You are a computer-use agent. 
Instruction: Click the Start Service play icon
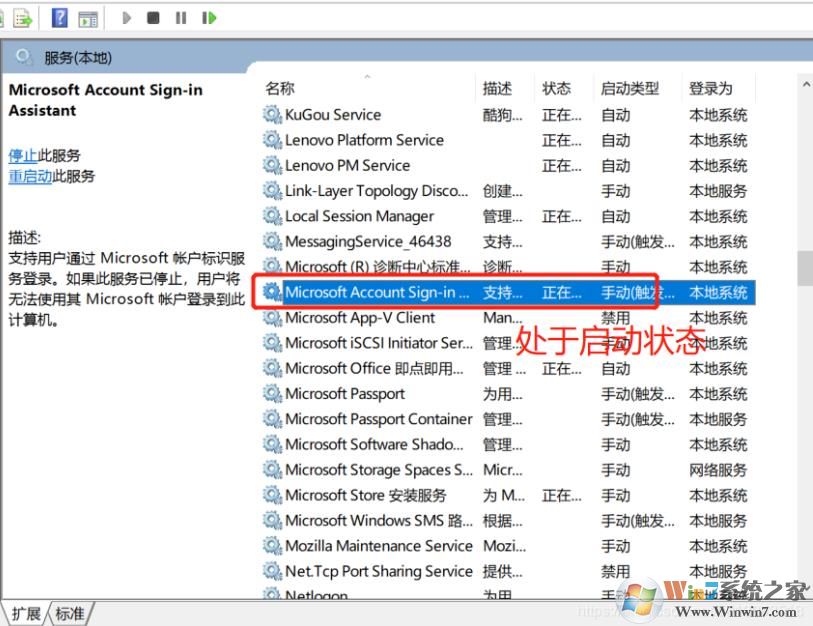126,18
